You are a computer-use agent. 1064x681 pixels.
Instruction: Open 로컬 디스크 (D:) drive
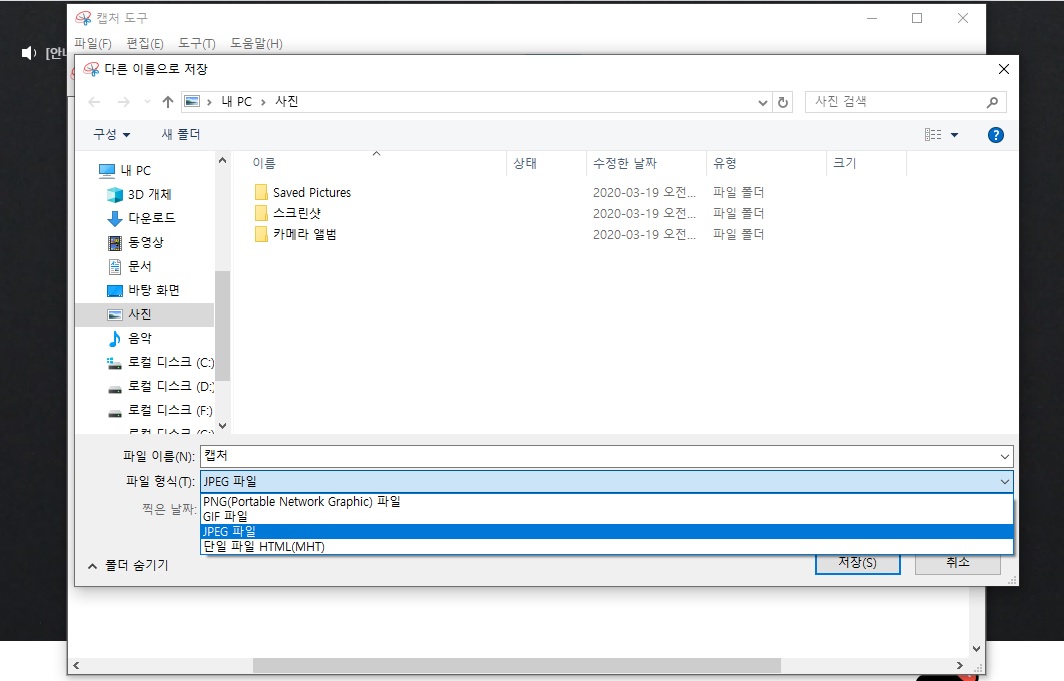click(160, 386)
